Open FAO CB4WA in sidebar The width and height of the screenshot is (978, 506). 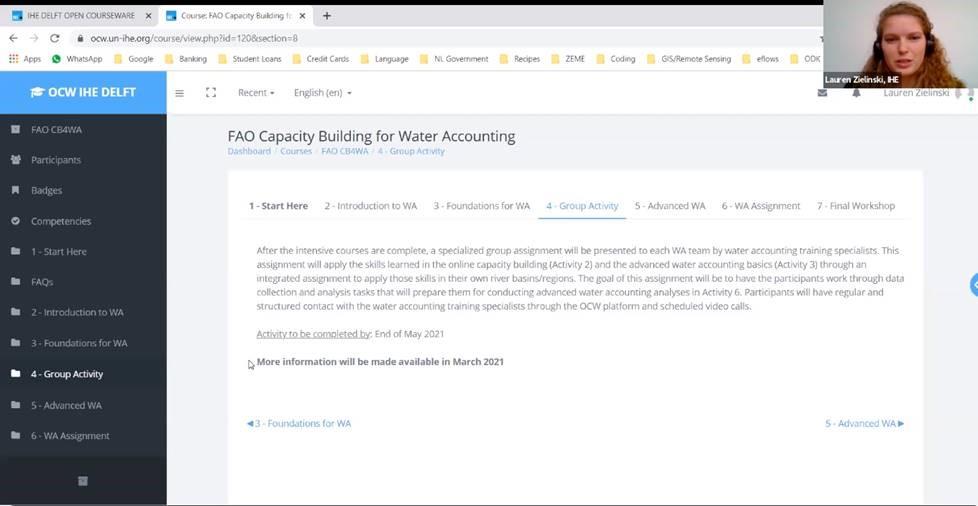83,130
